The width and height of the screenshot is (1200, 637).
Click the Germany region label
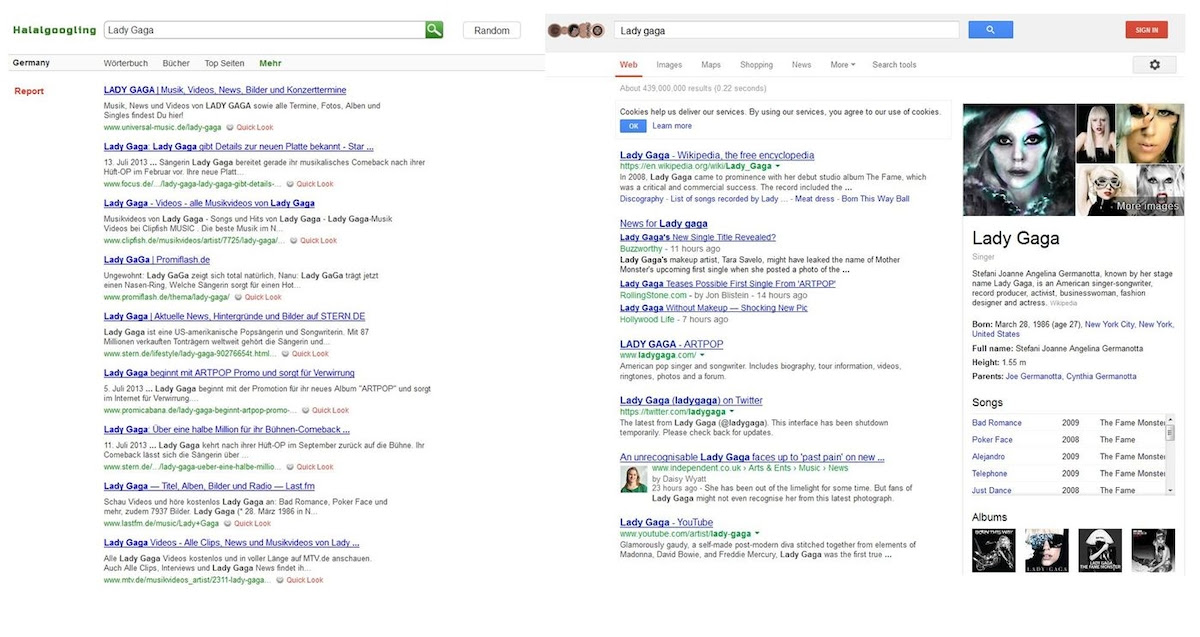click(x=31, y=63)
